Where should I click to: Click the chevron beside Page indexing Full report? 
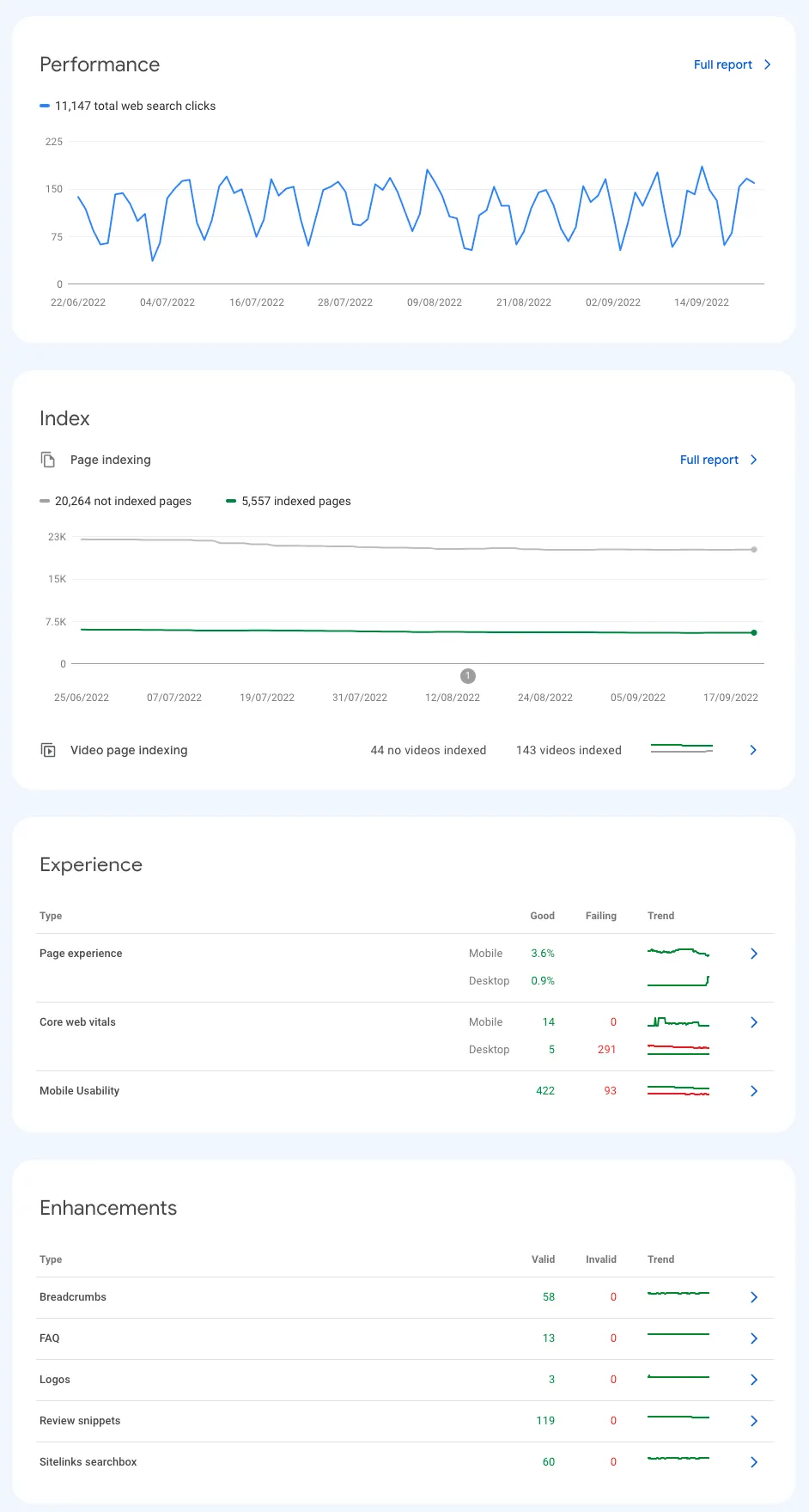click(754, 460)
